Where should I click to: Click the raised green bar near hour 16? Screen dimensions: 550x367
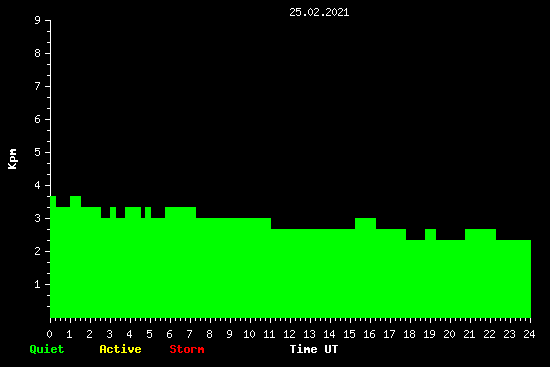(365, 223)
